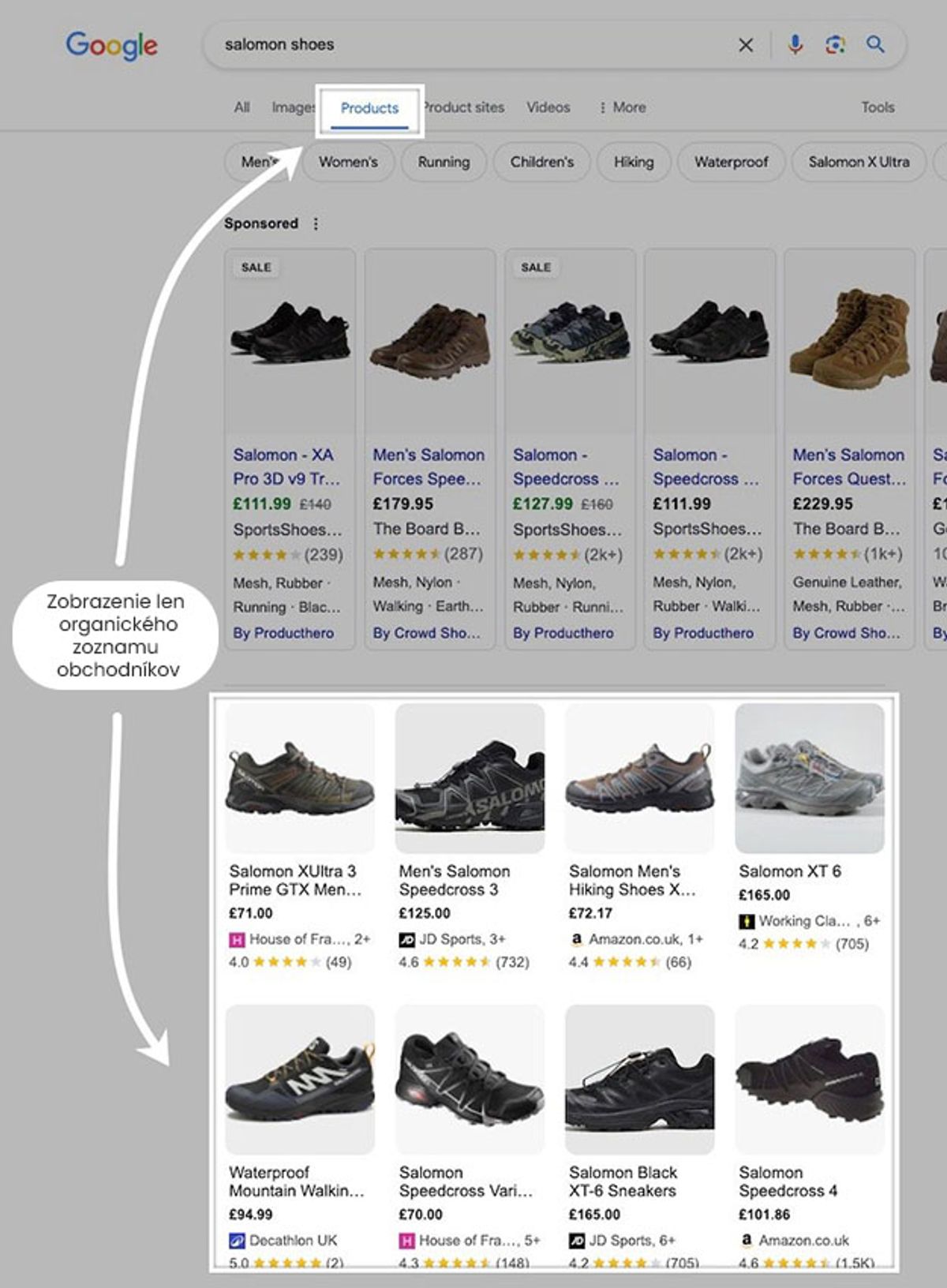Screen dimensions: 947x1288
Task: Click the Amazon logo under Salomon Men's Hiking Shoes
Action: pos(577,940)
